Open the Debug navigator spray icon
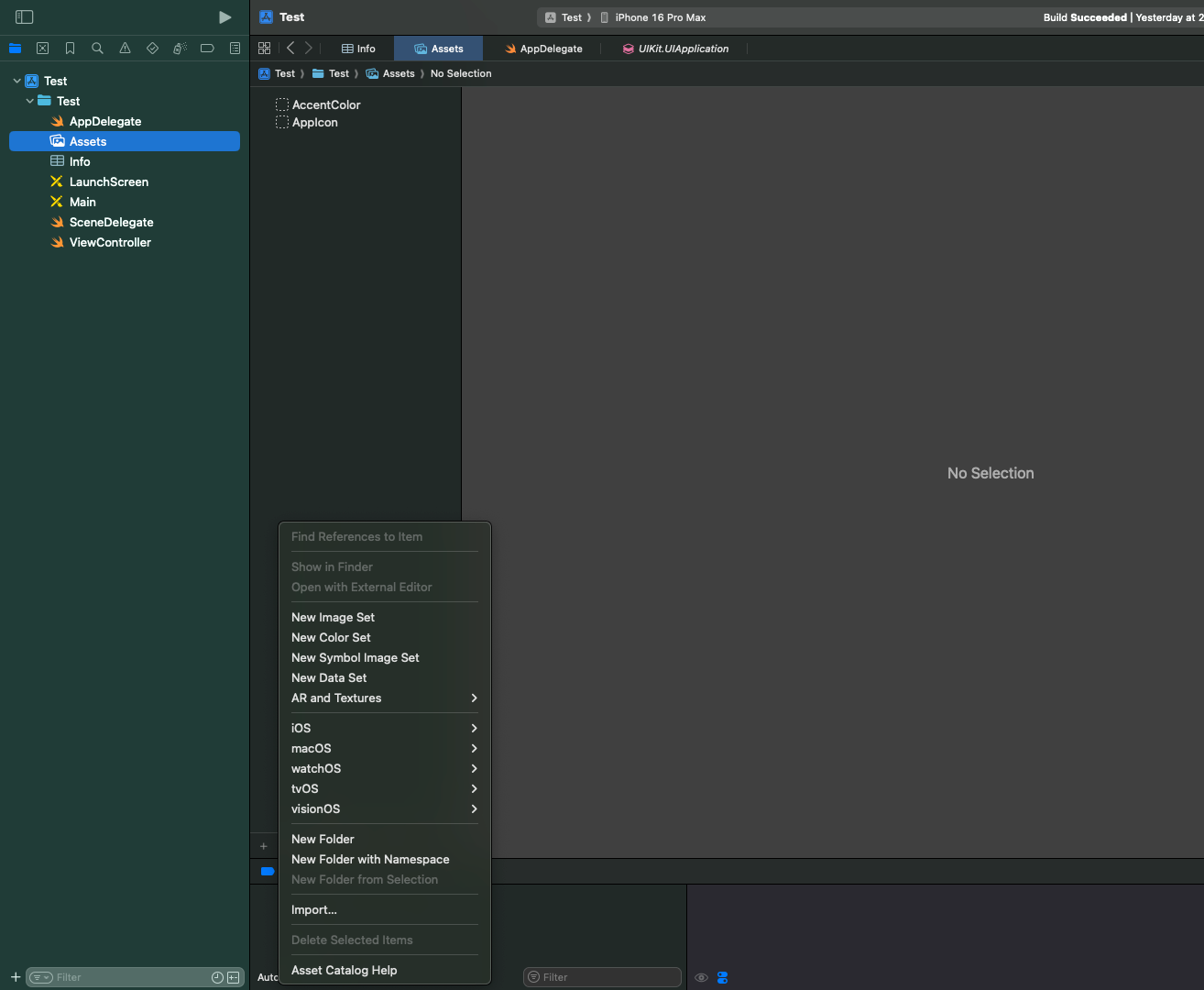This screenshot has height=990, width=1204. point(180,49)
